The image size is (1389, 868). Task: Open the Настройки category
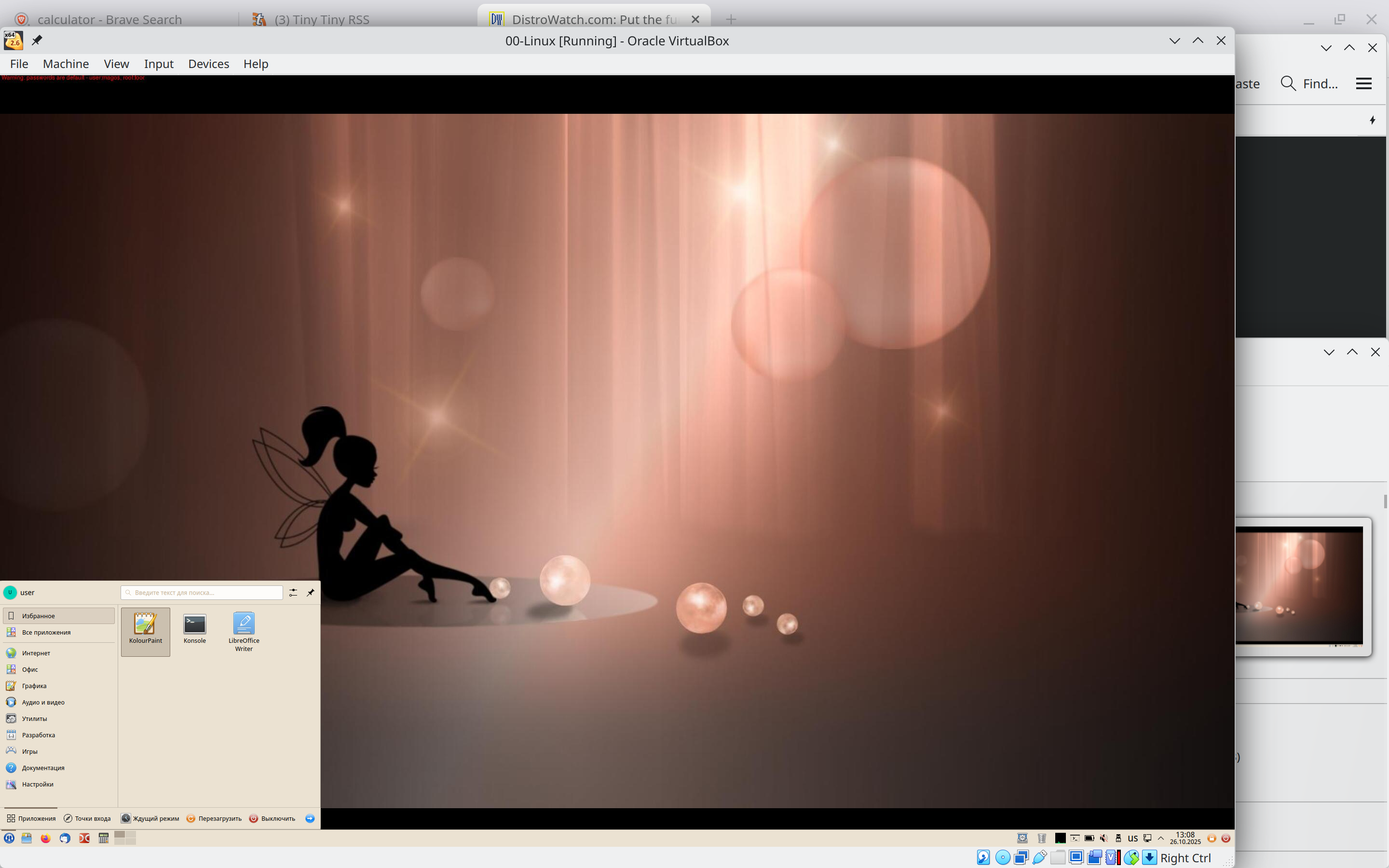[x=58, y=784]
